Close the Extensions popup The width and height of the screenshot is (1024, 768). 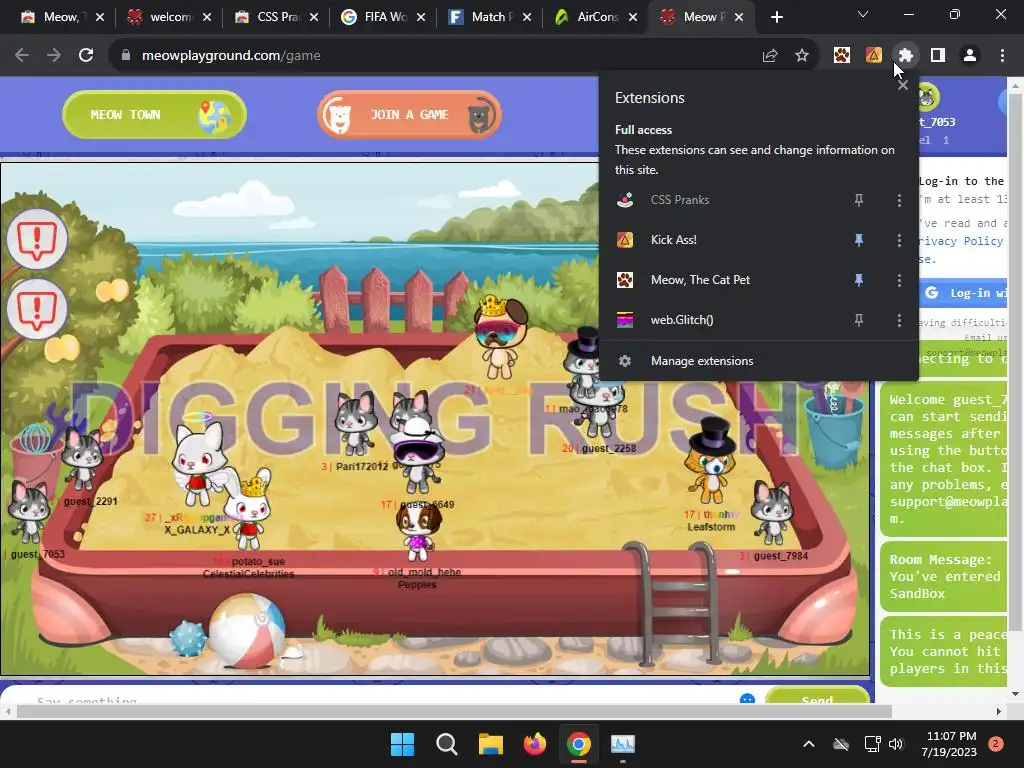903,85
